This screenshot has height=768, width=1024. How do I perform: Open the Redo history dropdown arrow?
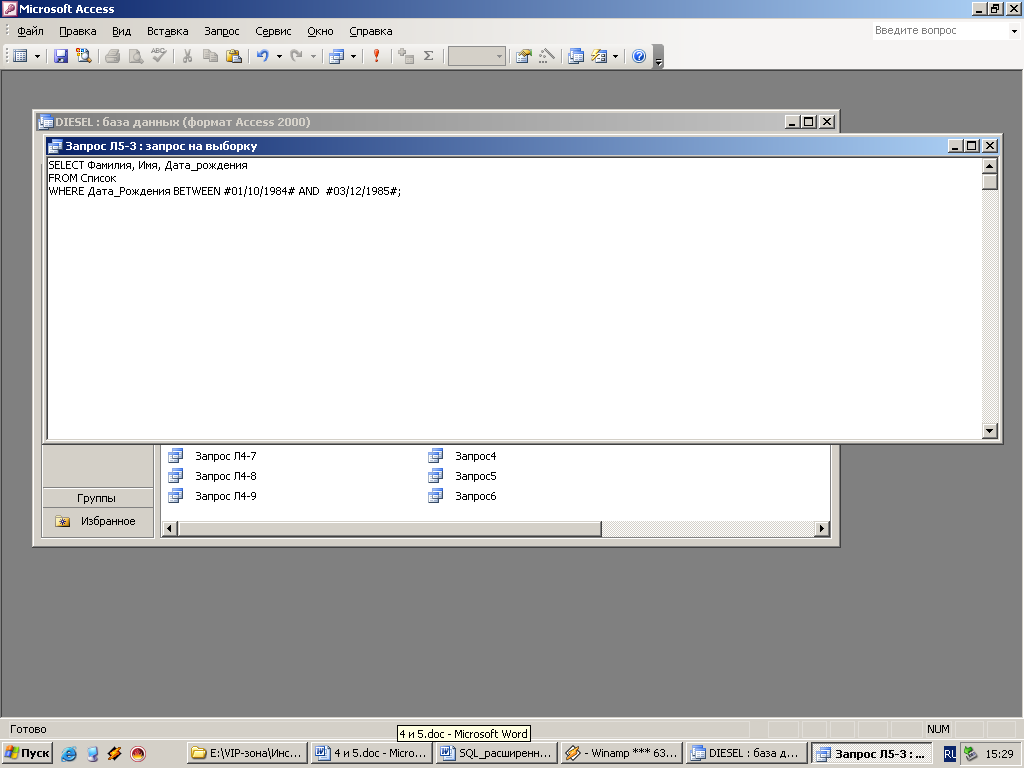point(313,56)
